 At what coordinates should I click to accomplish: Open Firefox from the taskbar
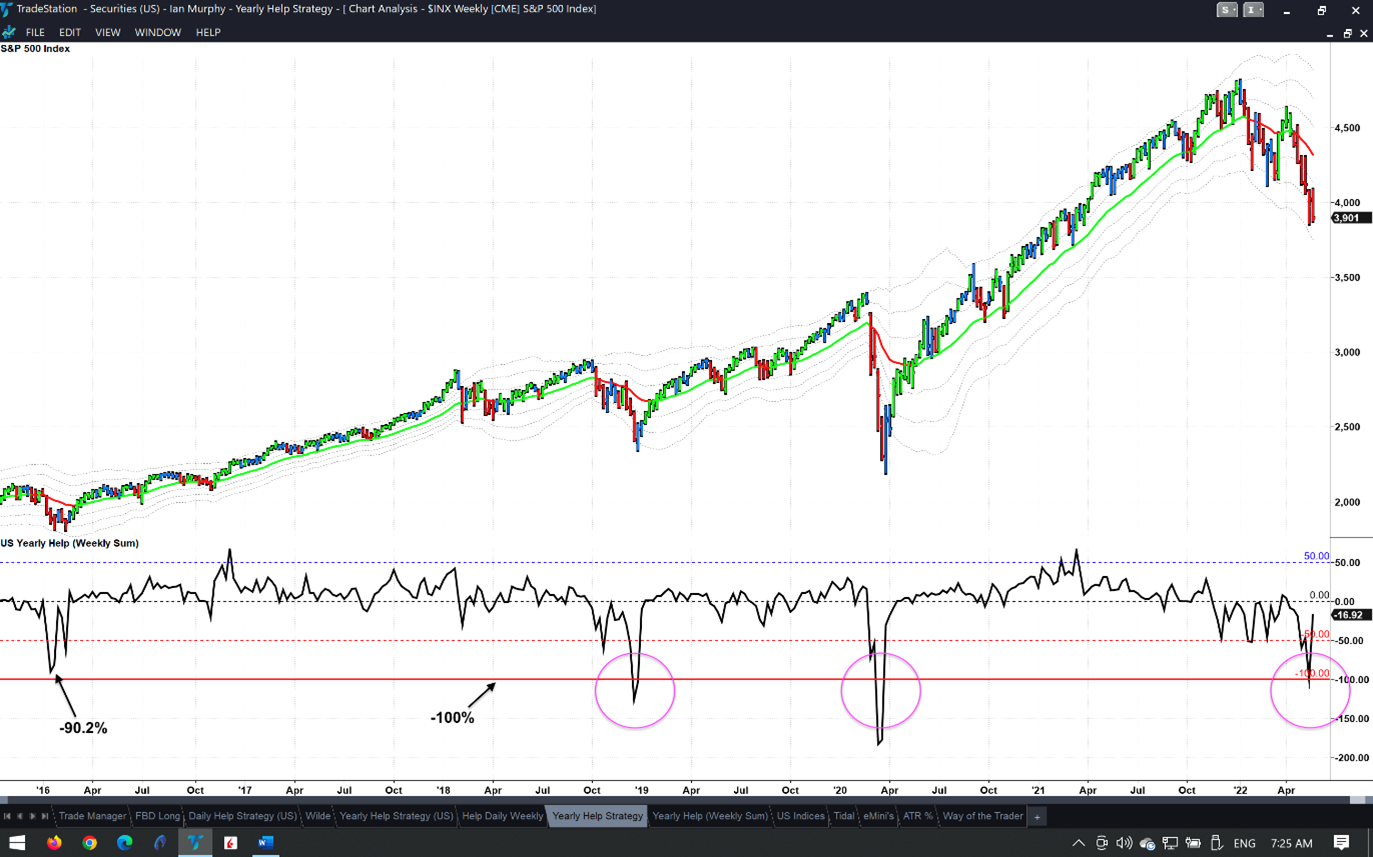54,843
